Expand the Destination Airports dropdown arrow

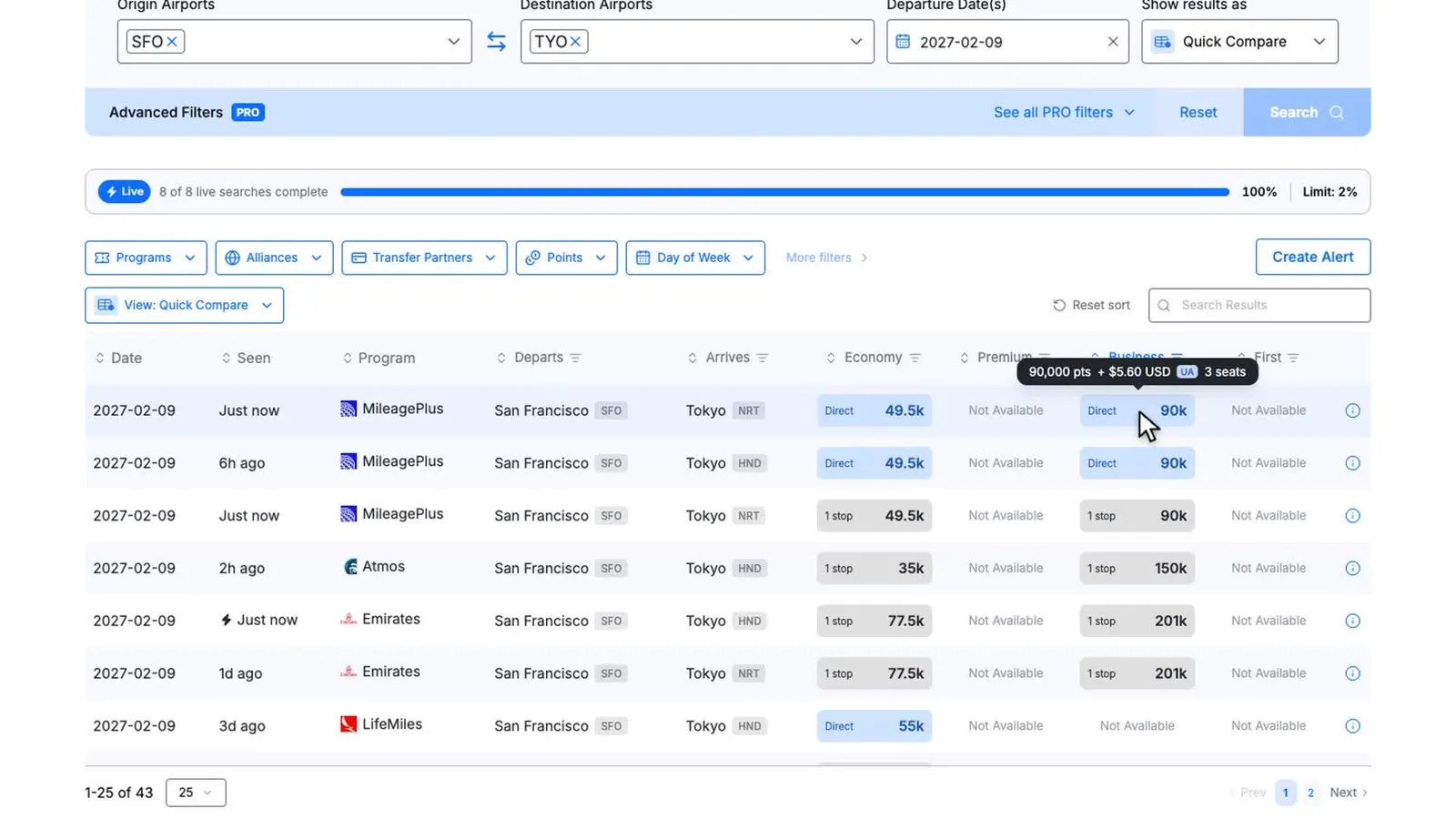(x=855, y=42)
